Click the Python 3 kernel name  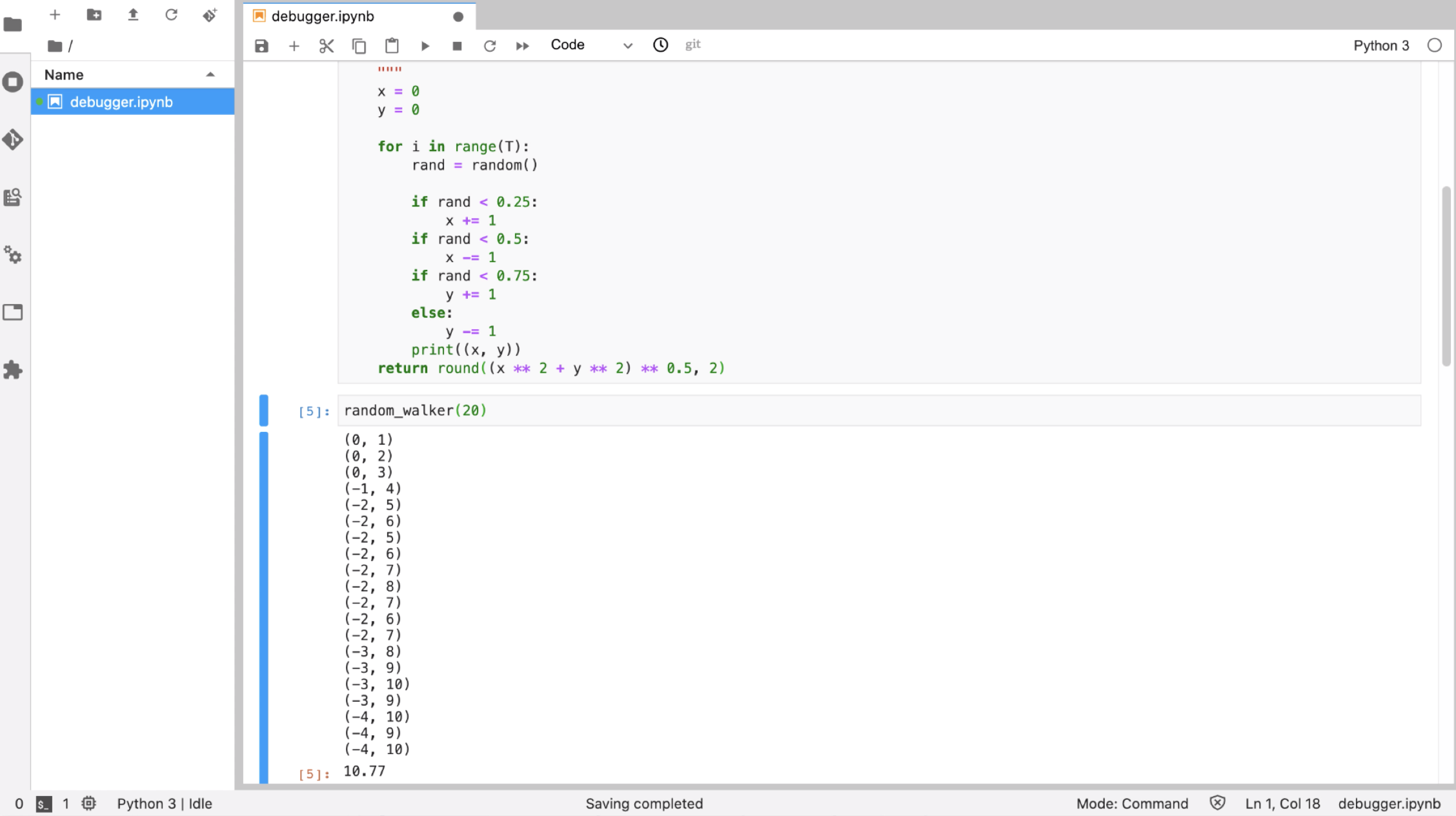(x=1380, y=45)
